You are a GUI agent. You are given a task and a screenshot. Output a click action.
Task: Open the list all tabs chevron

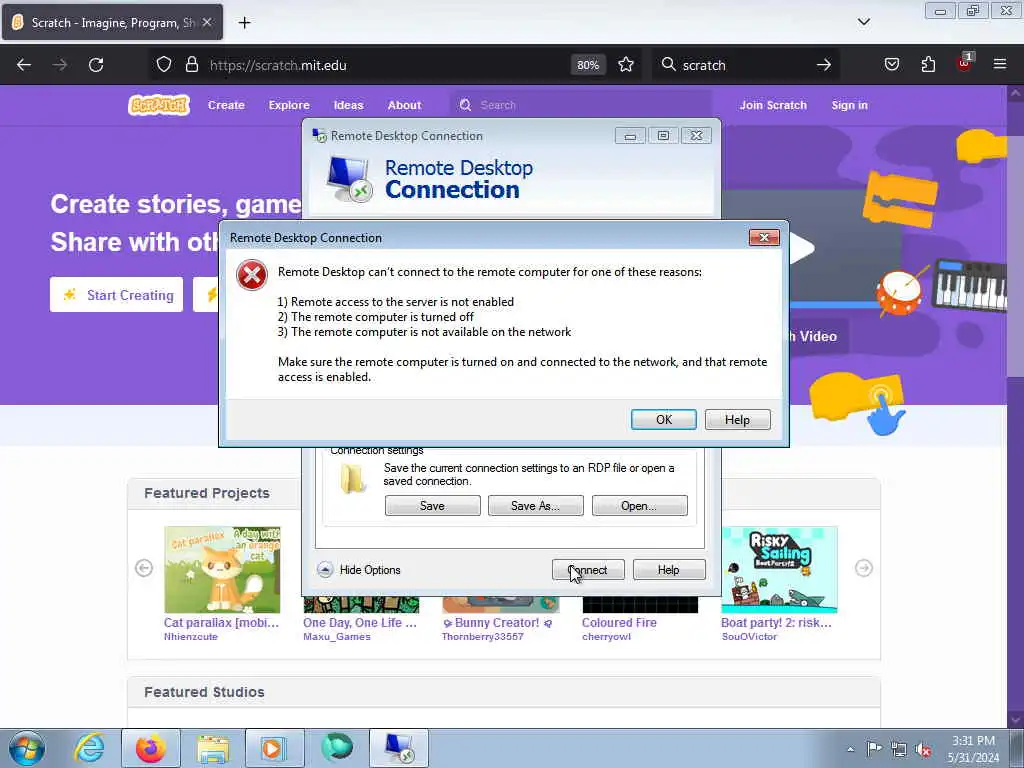(x=863, y=22)
